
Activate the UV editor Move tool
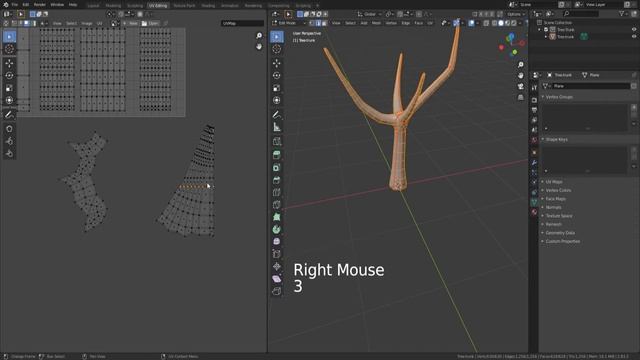[x=9, y=63]
